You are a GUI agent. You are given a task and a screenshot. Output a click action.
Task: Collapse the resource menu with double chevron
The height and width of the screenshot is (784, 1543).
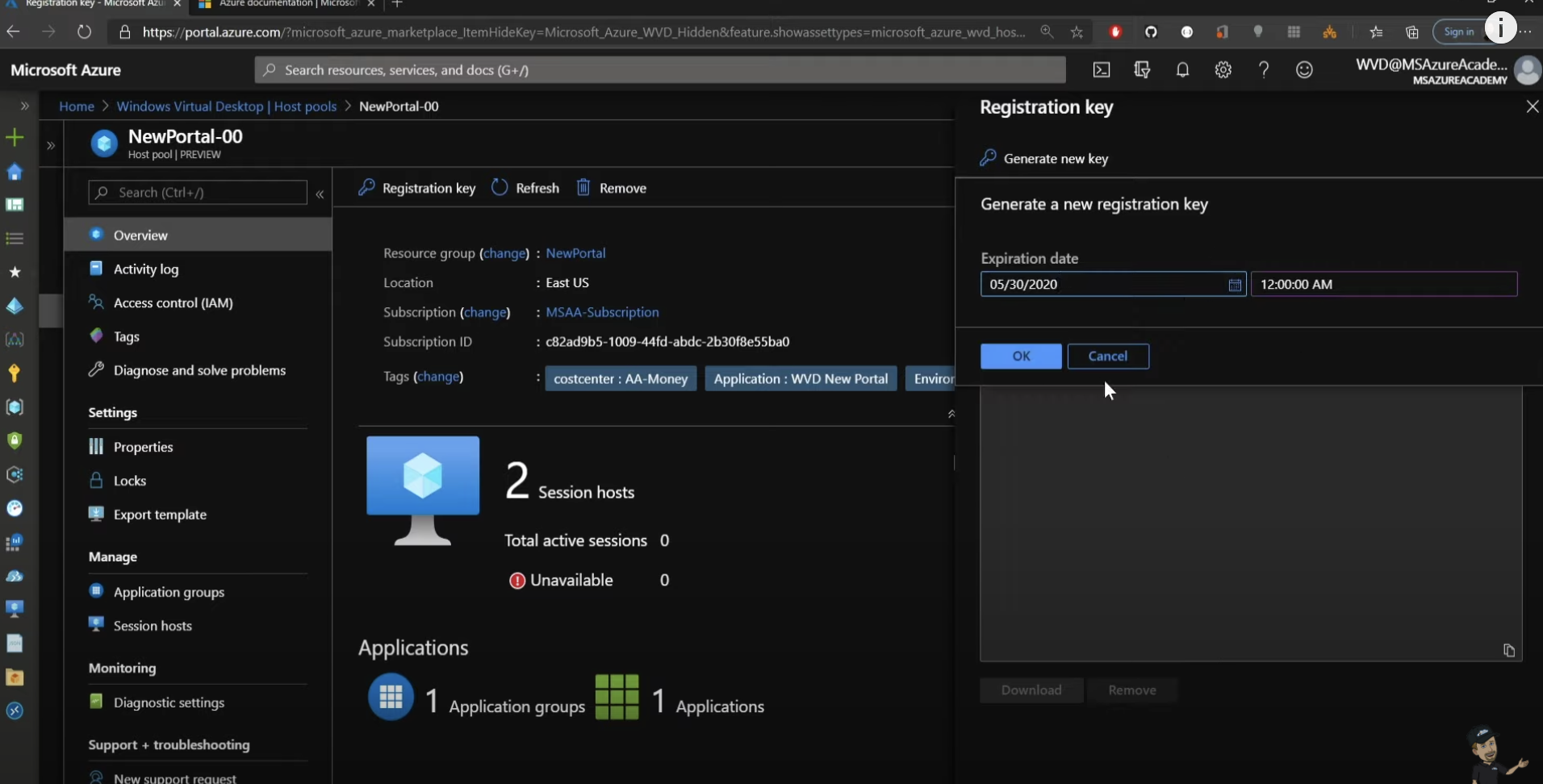[x=320, y=194]
